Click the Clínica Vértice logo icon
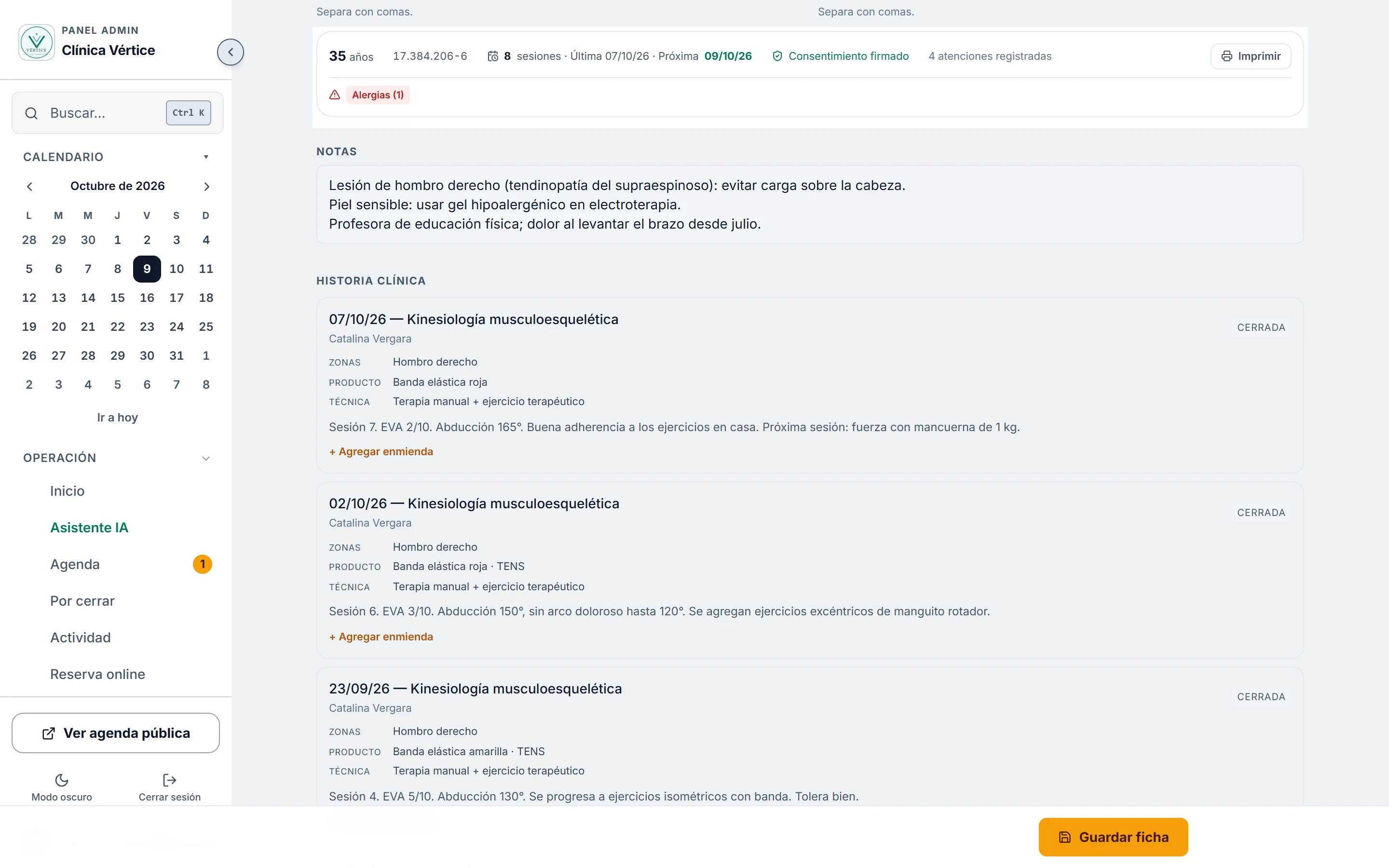This screenshot has height=868, width=1389. (36, 42)
